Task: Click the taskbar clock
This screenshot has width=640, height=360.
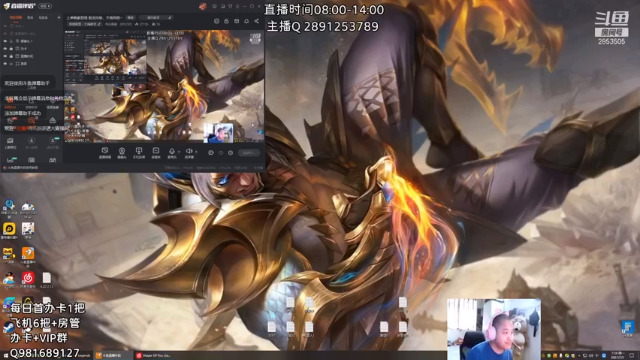Action: click(618, 356)
